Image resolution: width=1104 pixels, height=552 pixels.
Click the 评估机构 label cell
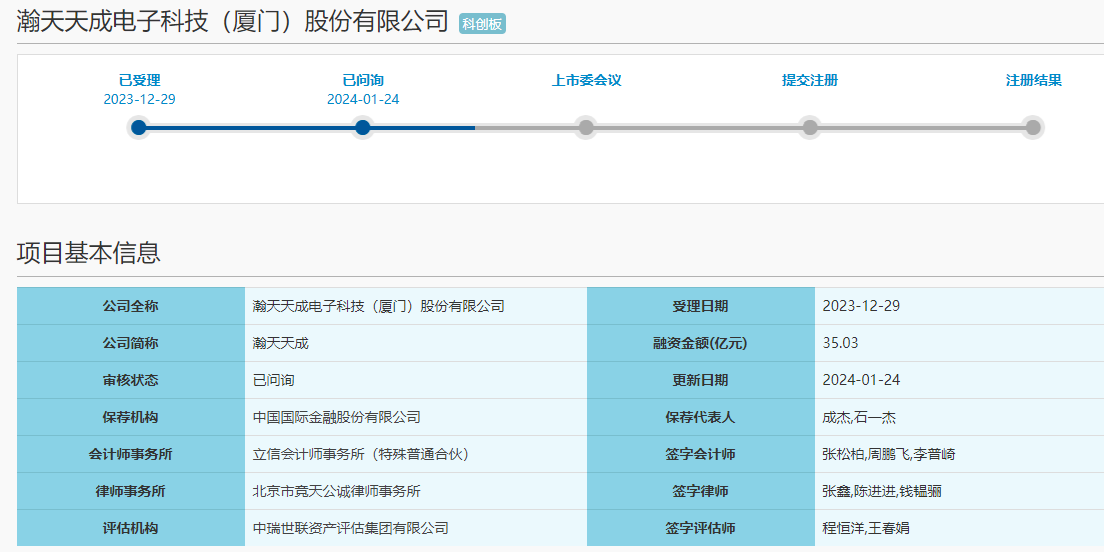(x=131, y=528)
